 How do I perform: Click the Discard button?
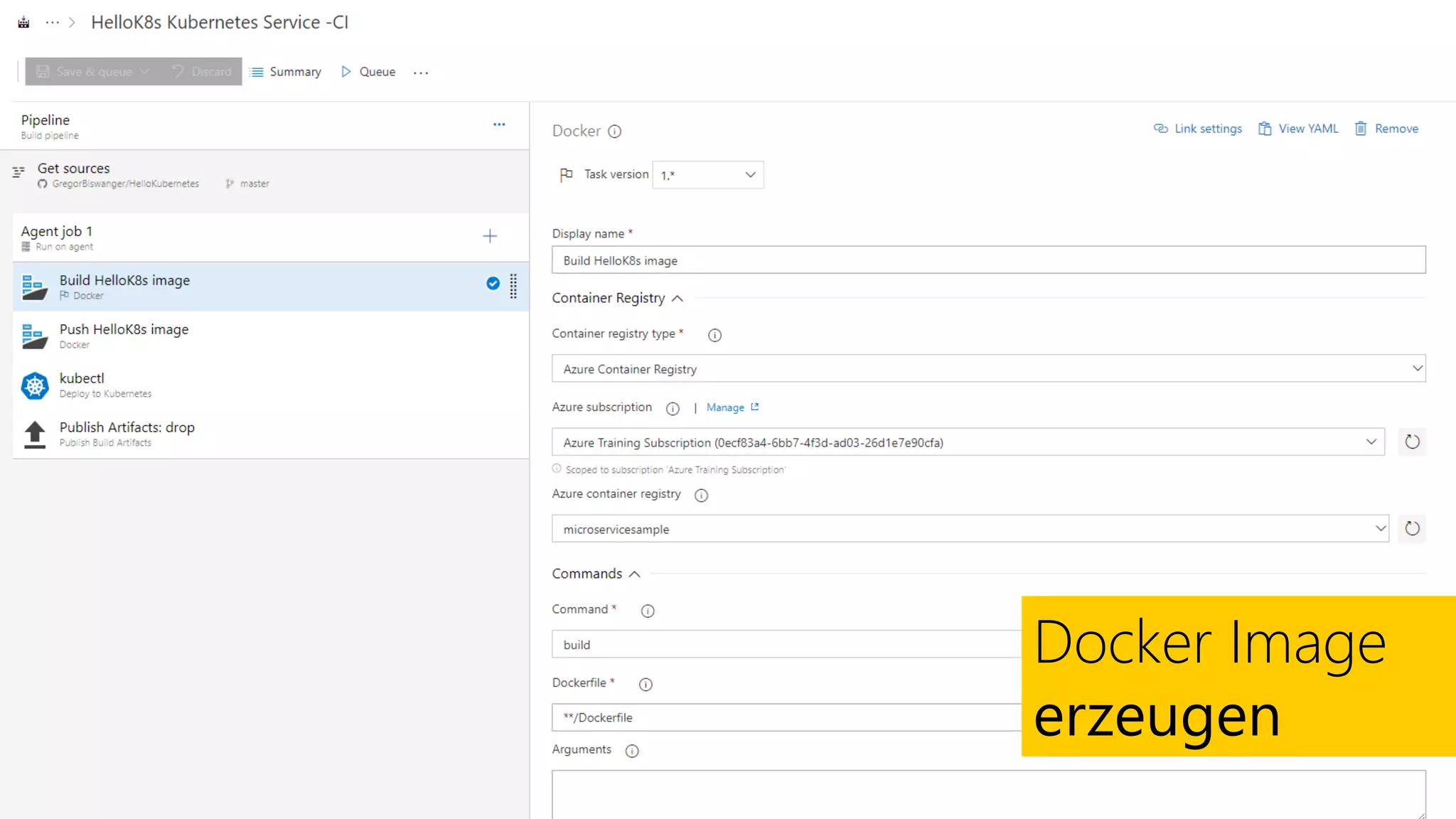[202, 72]
